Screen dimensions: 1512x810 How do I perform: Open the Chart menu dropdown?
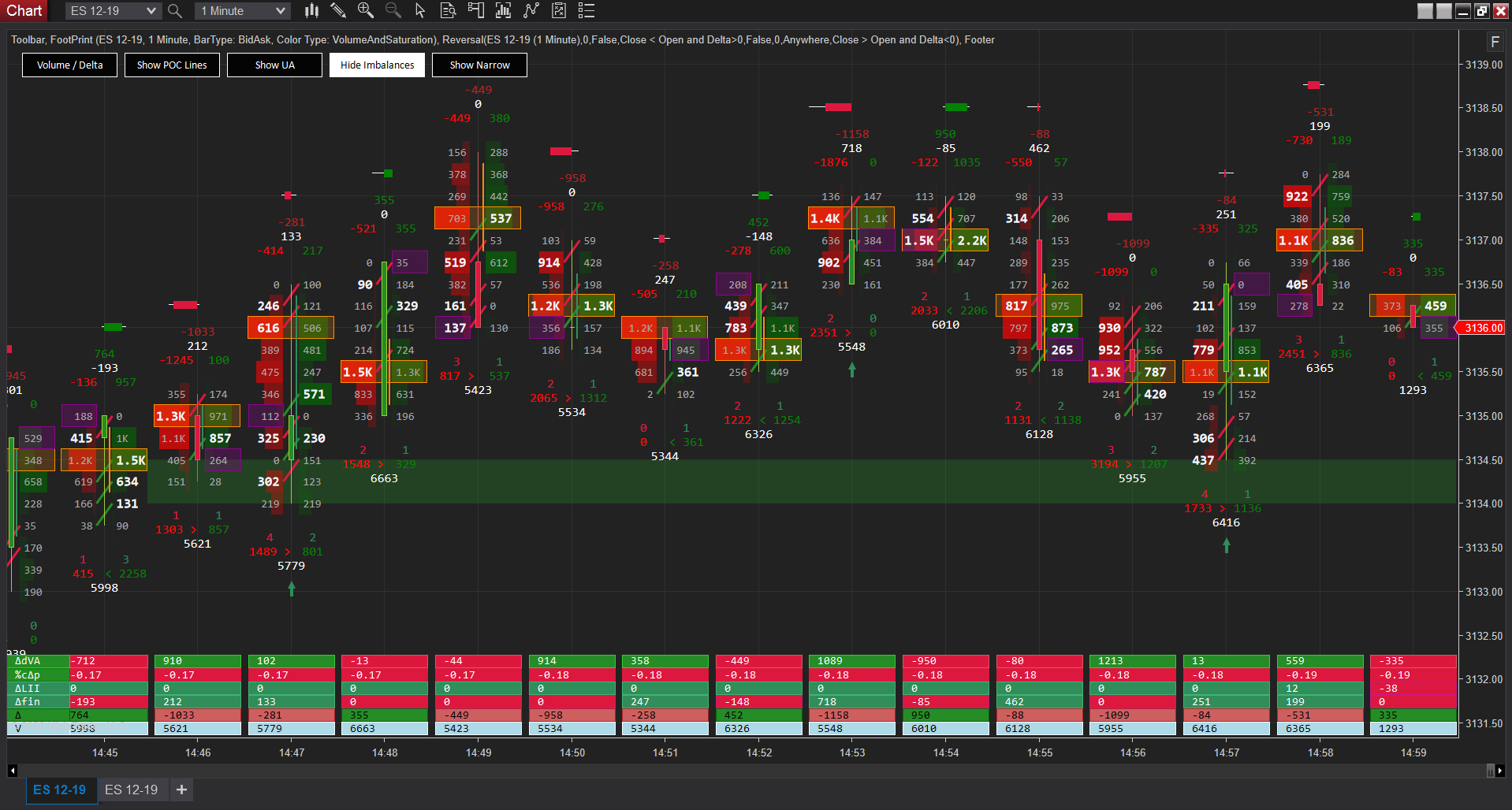(x=24, y=10)
